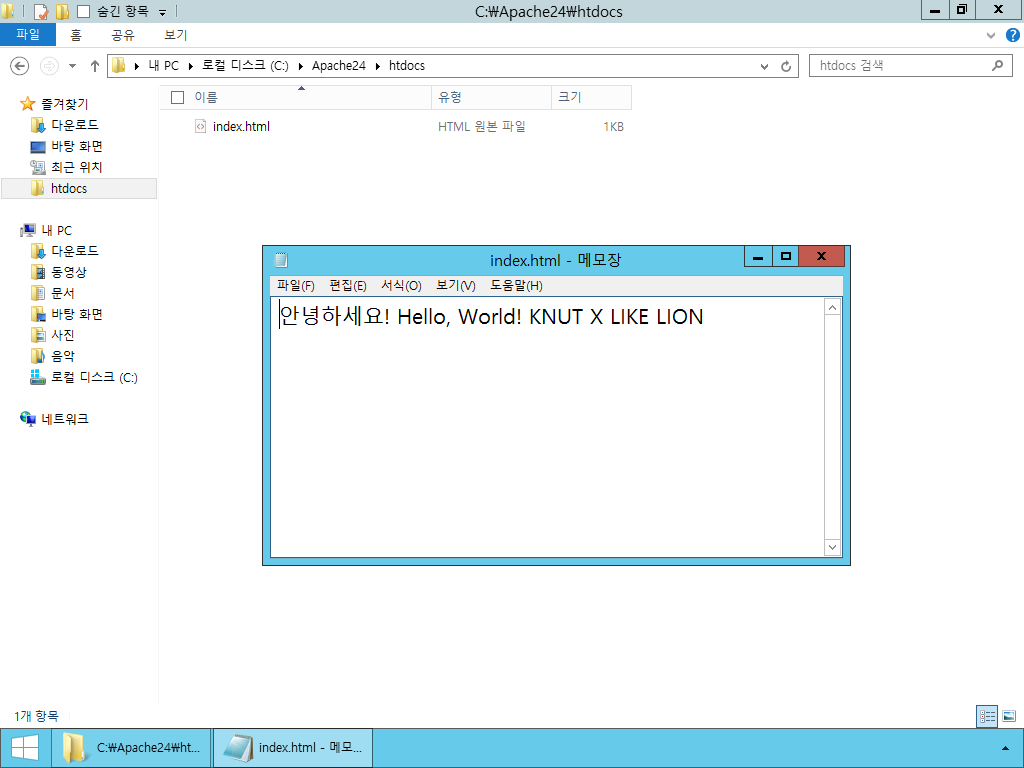Open the quick access toolbar customize arrow

coord(163,12)
